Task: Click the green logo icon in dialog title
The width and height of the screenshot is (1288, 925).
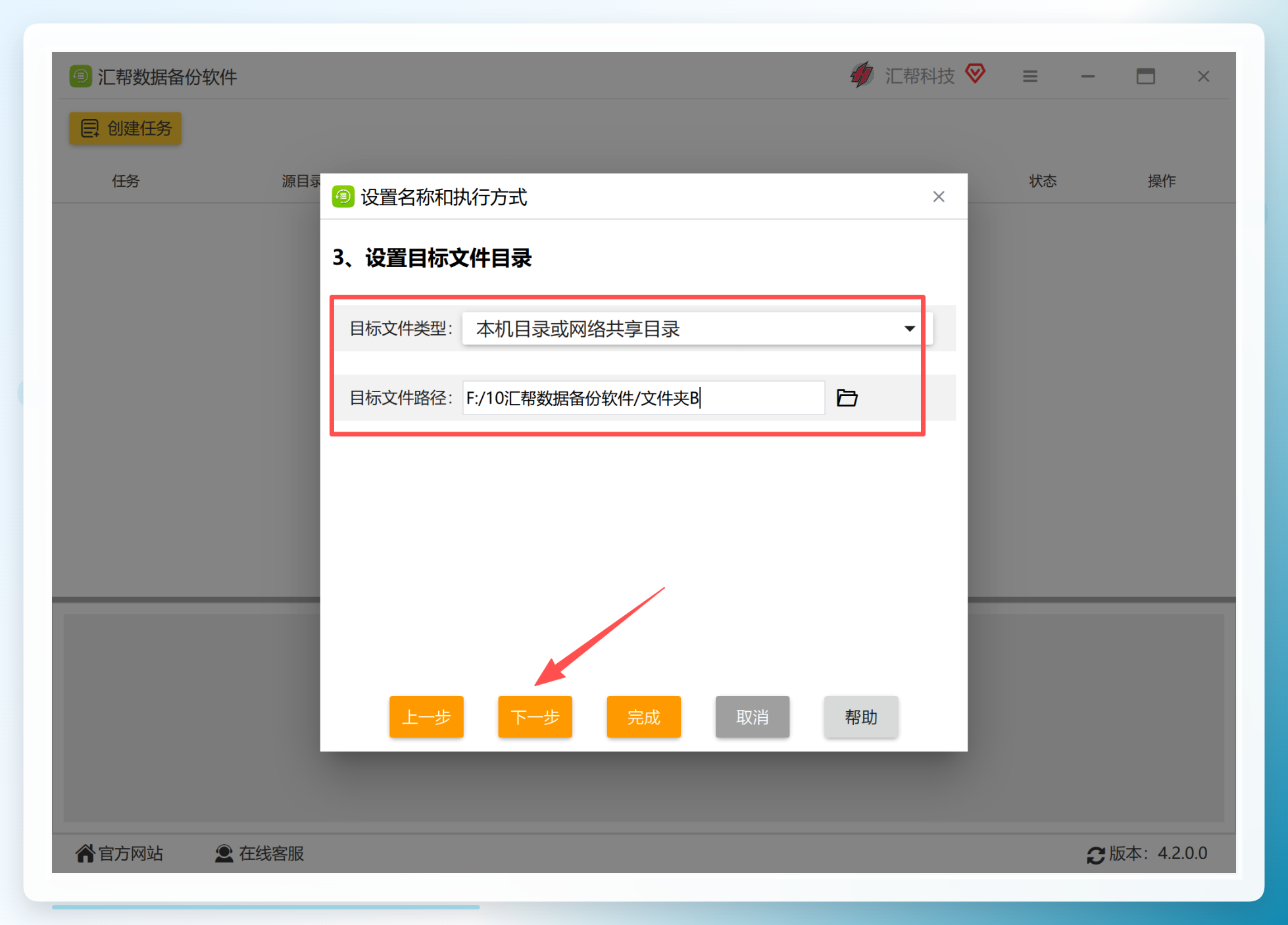Action: tap(343, 197)
